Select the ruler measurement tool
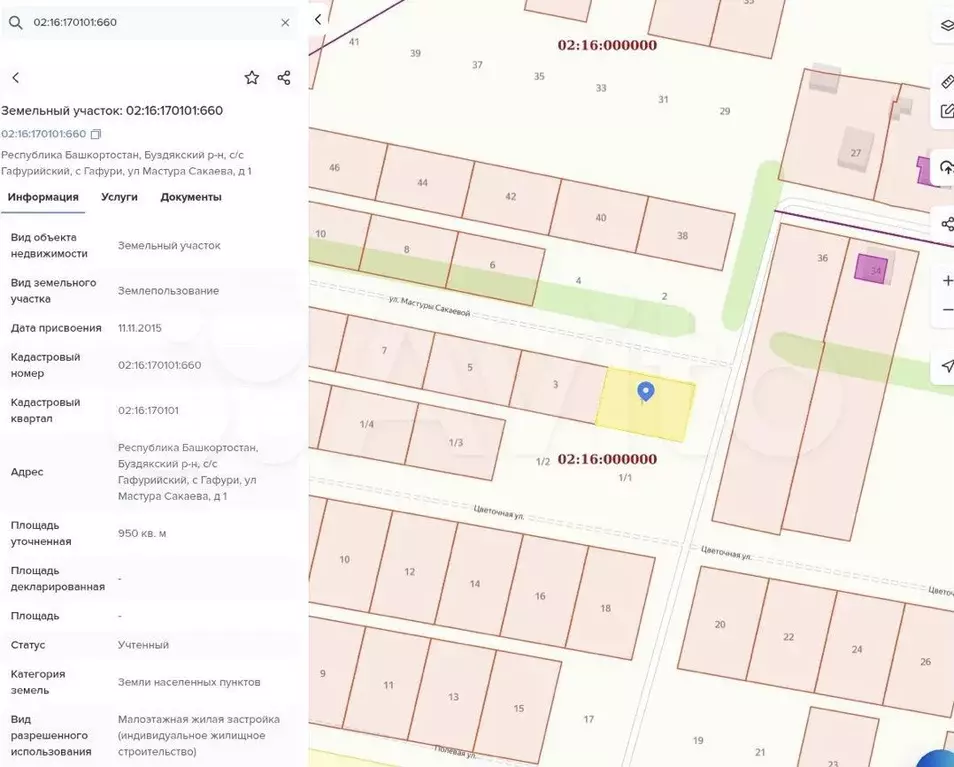Viewport: 954px width, 767px height. point(947,82)
